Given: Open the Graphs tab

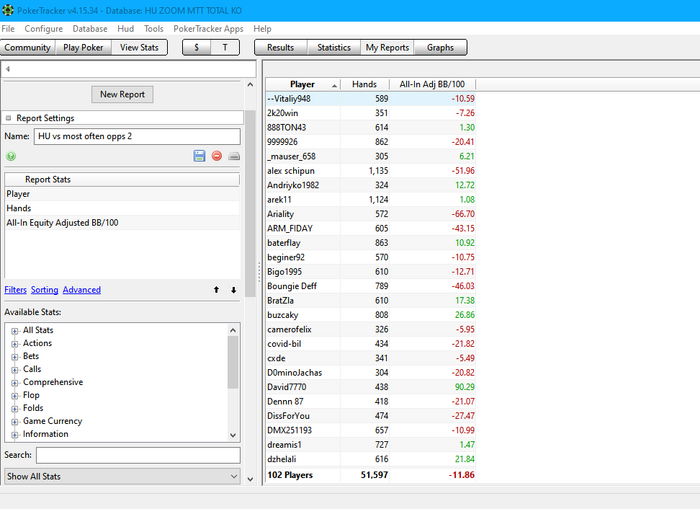Looking at the screenshot, I should tap(440, 47).
